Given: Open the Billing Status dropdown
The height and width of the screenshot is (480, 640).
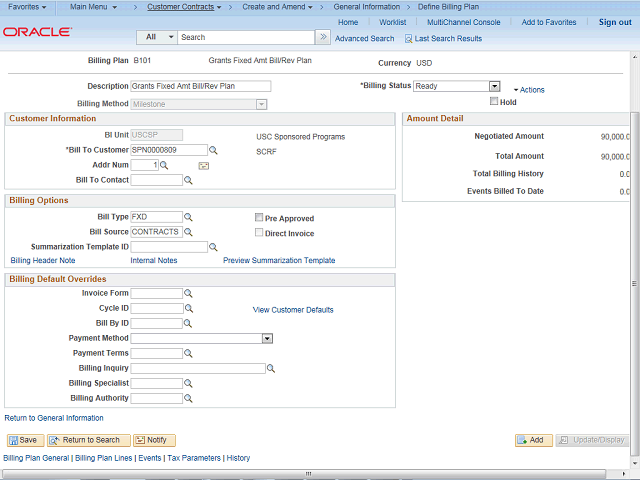Looking at the screenshot, I should (x=494, y=86).
